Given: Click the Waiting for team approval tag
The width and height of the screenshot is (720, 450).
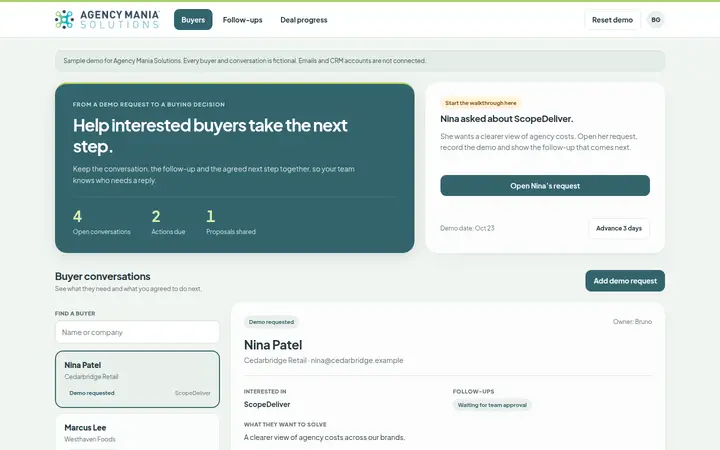Looking at the screenshot, I should pos(492,405).
